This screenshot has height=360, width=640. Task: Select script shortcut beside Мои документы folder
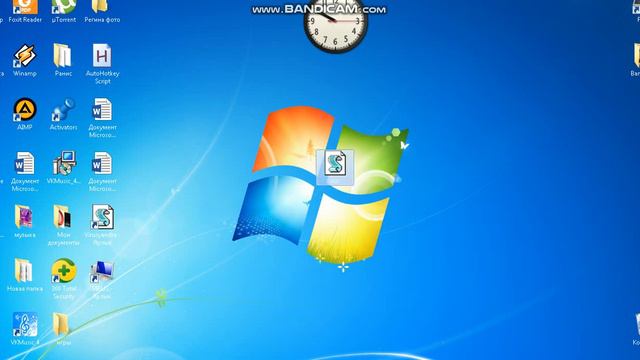[x=102, y=225]
